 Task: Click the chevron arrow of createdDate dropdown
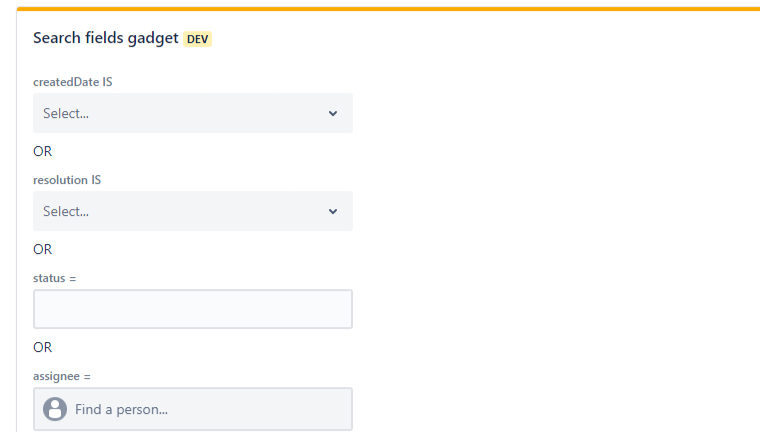(x=333, y=113)
